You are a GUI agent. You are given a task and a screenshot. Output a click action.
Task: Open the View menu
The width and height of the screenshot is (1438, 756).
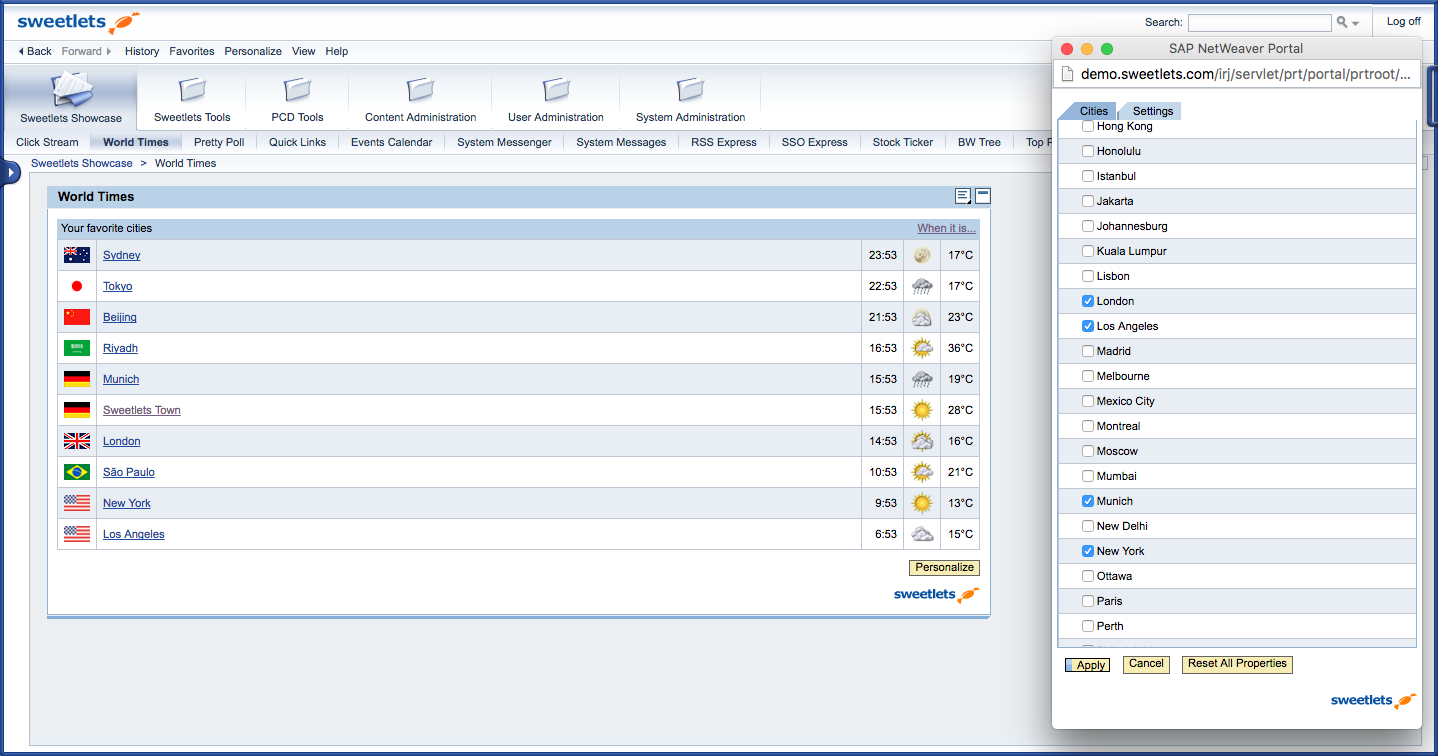304,51
